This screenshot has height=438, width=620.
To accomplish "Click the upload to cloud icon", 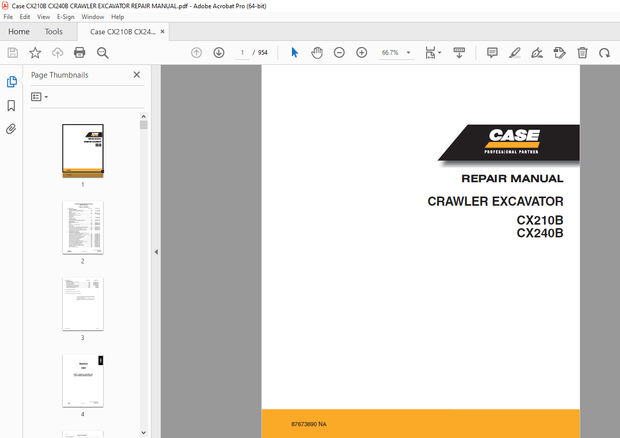I will click(58, 53).
